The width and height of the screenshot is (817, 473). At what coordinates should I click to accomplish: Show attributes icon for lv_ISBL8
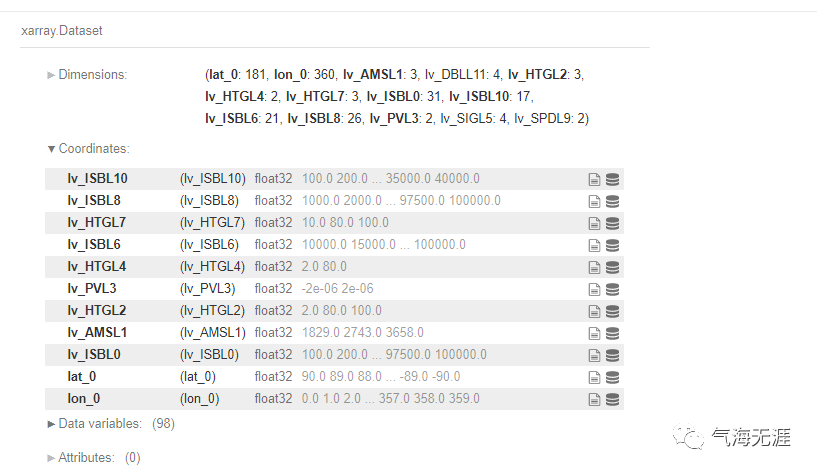pos(594,201)
